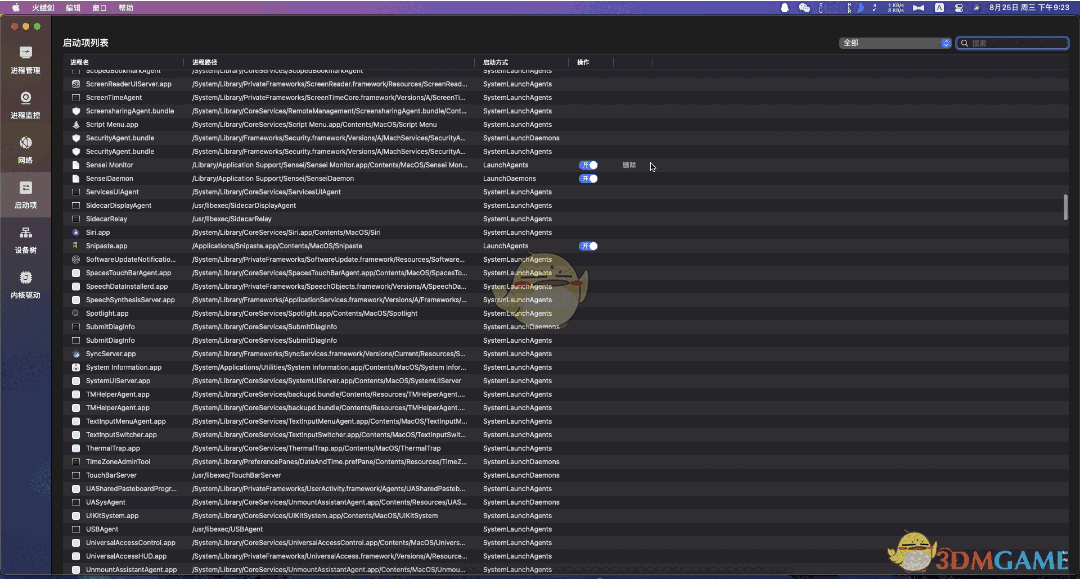This screenshot has width=1080, height=579.
Task: Open the 编辑 menu in the menu bar
Action: pos(73,7)
